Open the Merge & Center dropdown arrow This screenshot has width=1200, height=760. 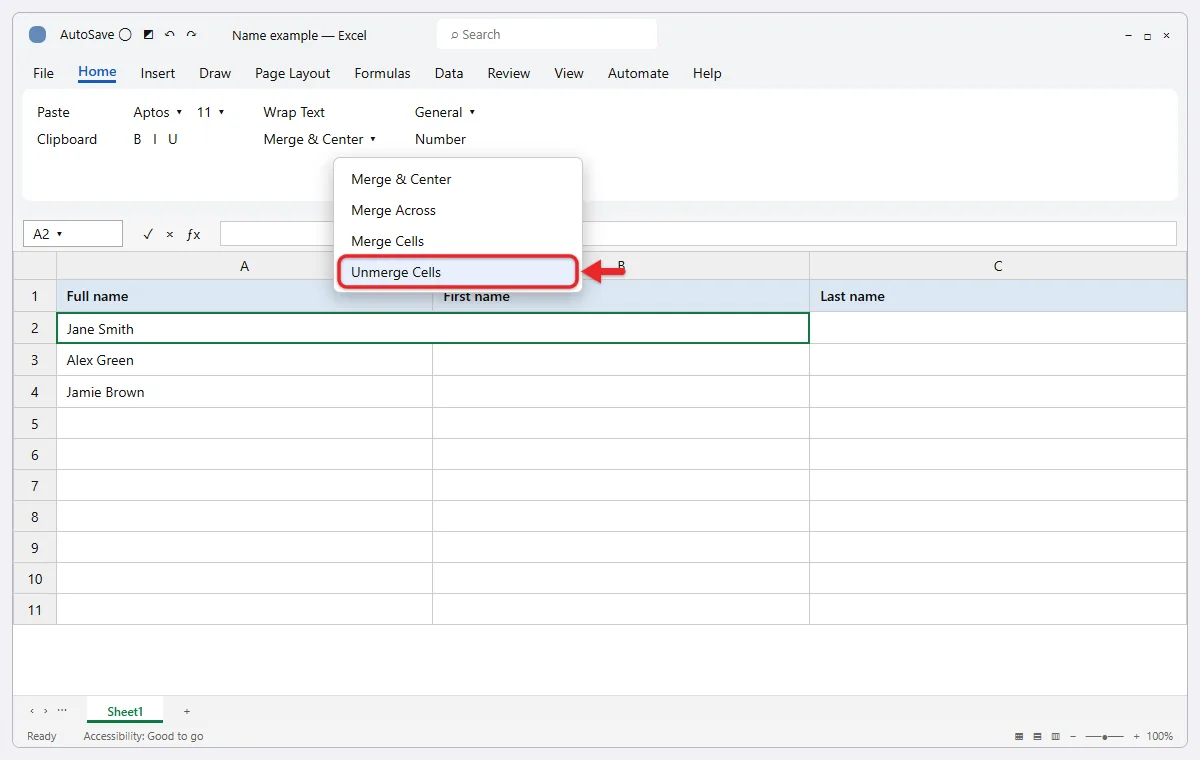[373, 139]
